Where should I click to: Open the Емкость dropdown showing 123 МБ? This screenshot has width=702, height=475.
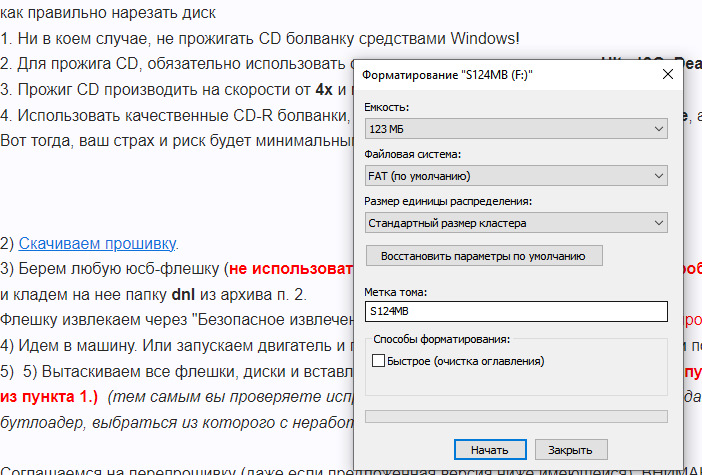(x=516, y=129)
